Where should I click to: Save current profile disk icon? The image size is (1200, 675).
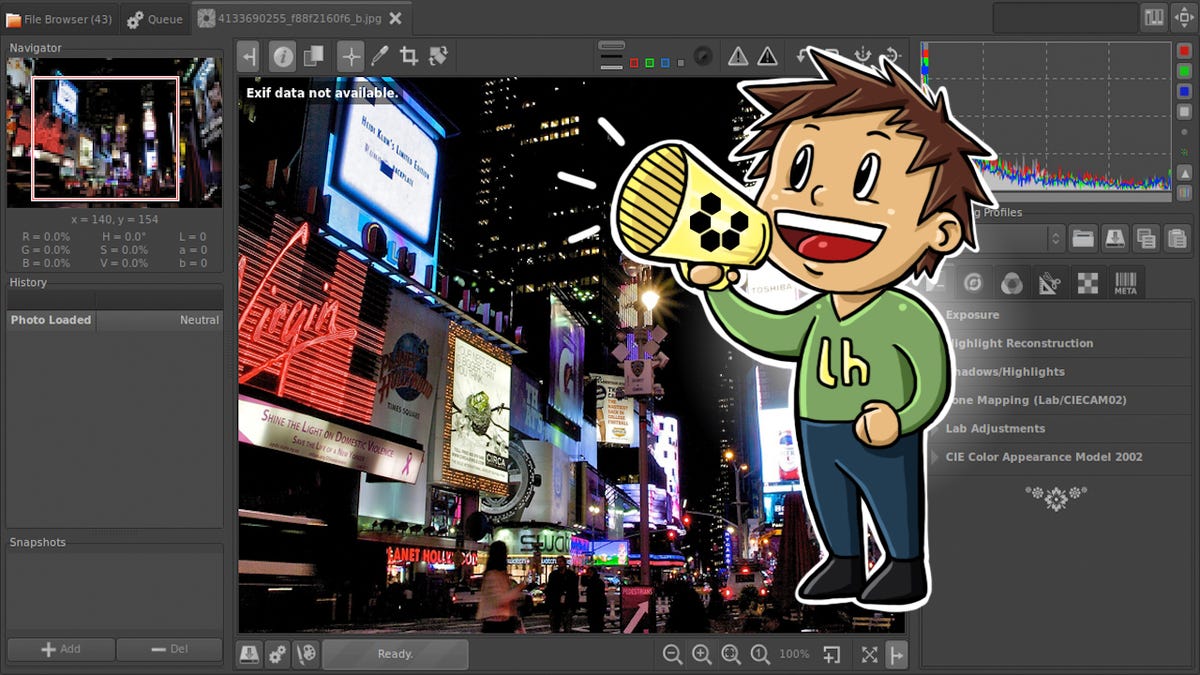(1116, 238)
